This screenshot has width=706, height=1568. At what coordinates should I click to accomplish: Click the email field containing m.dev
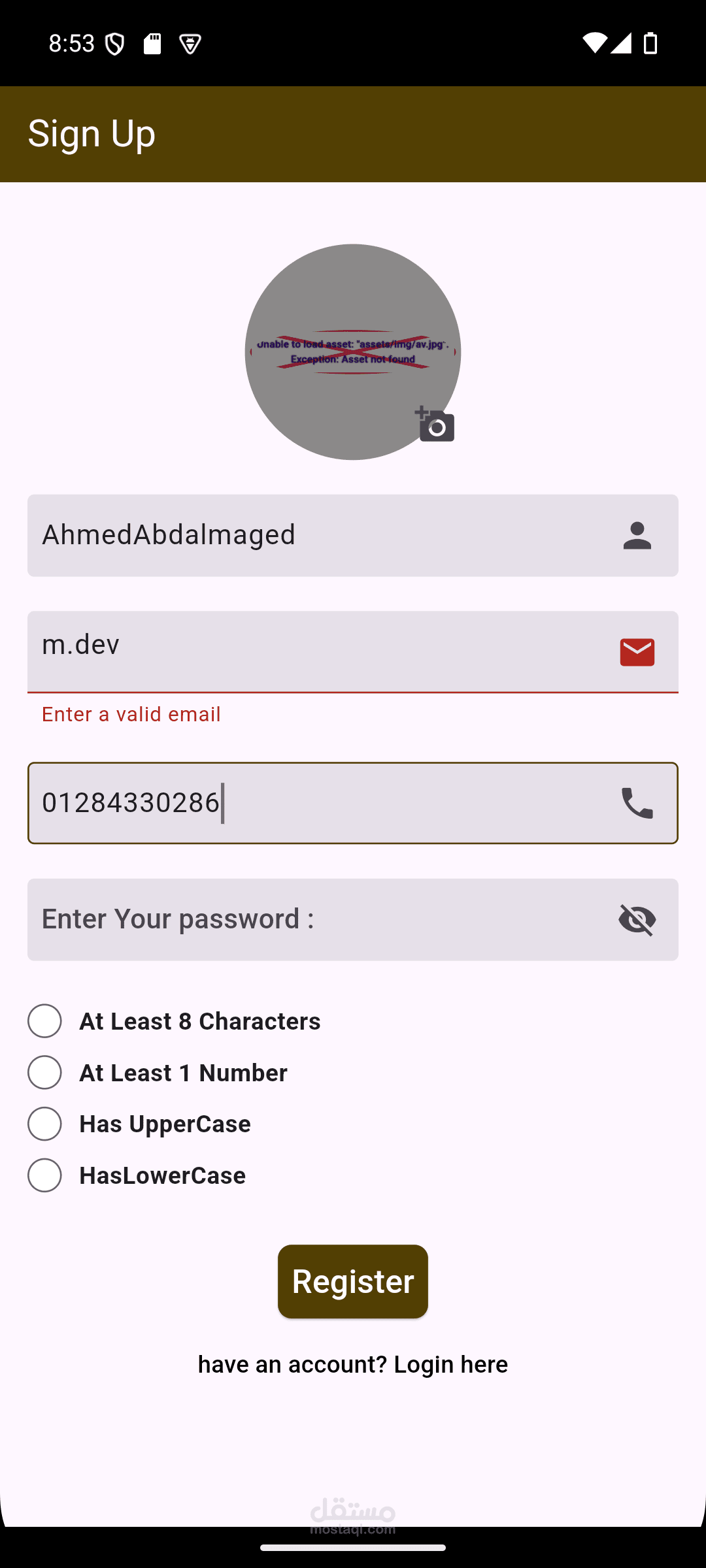point(314,651)
